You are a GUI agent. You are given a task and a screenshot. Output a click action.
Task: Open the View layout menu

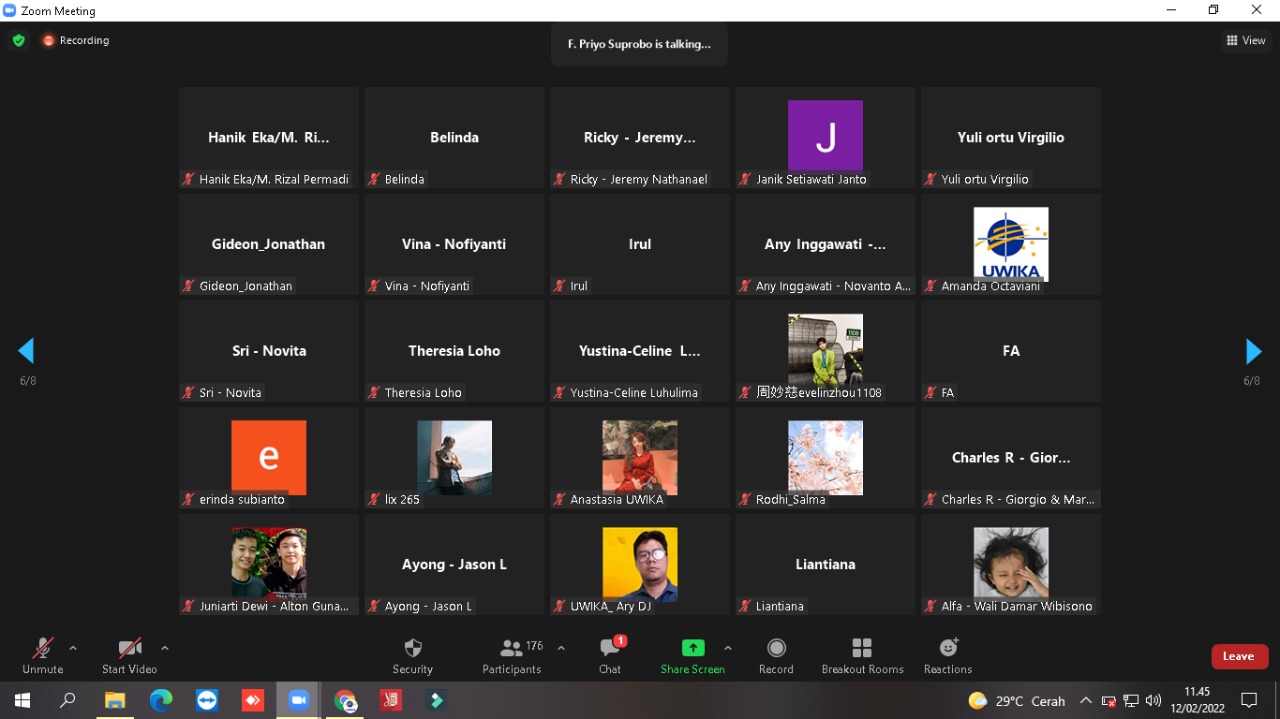[x=1246, y=41]
